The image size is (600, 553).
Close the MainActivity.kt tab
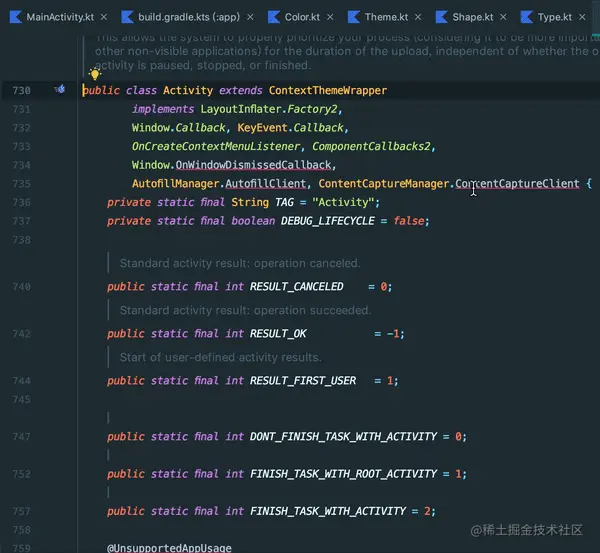click(104, 17)
